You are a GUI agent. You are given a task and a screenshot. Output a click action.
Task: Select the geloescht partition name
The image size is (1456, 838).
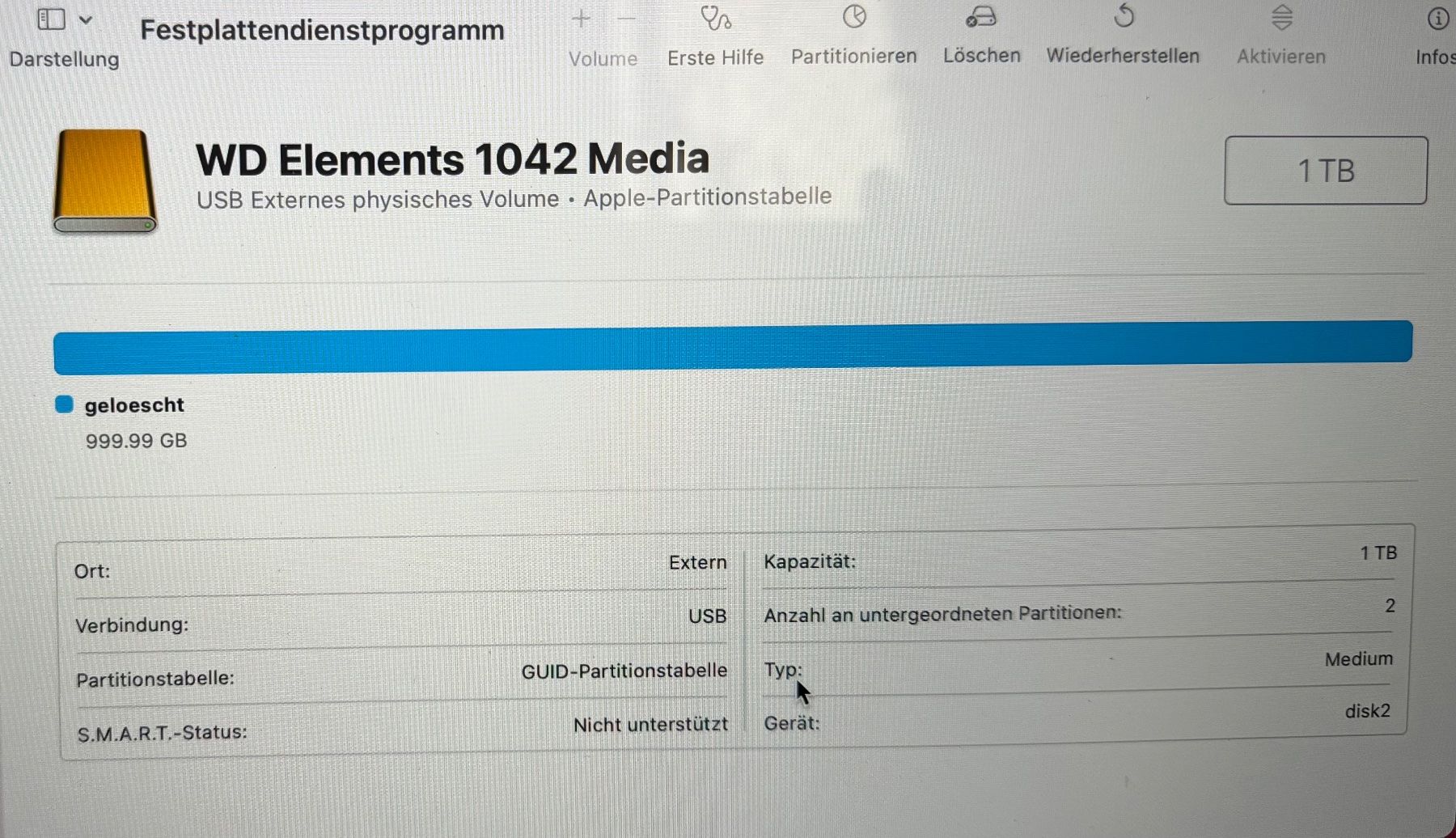(x=134, y=404)
